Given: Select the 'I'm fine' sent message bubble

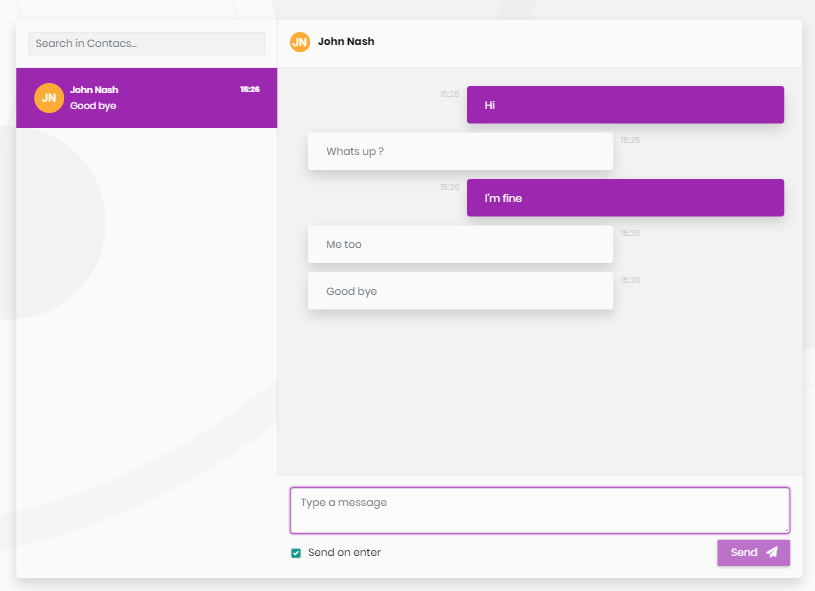Looking at the screenshot, I should click(x=625, y=198).
